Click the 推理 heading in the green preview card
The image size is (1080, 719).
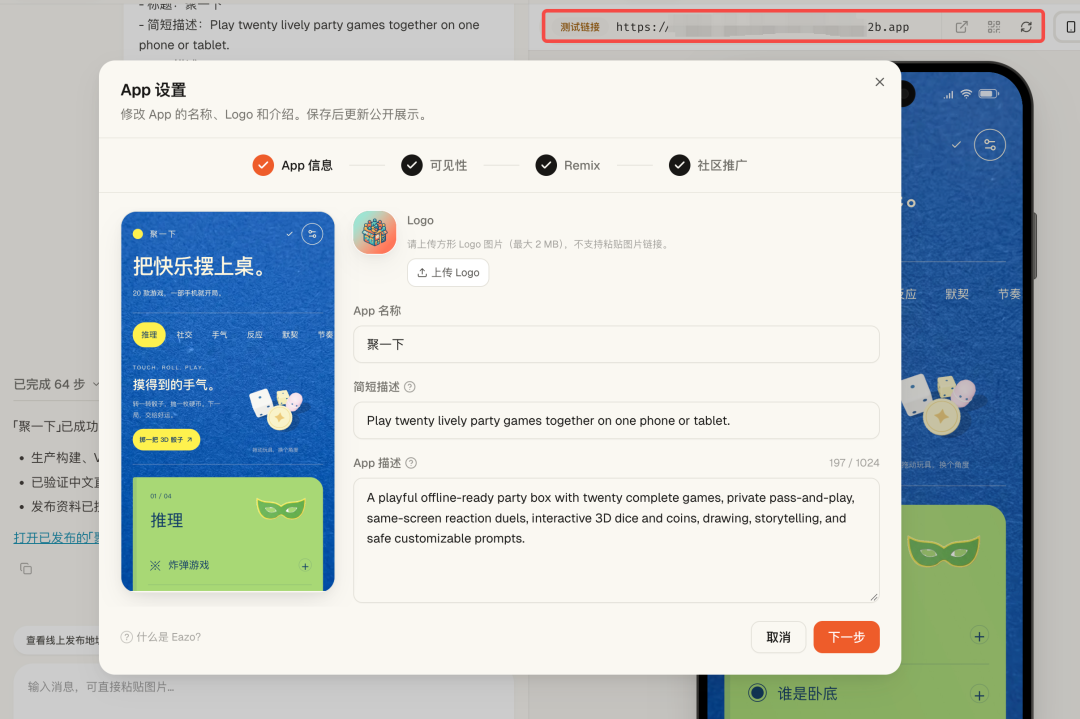tap(167, 520)
